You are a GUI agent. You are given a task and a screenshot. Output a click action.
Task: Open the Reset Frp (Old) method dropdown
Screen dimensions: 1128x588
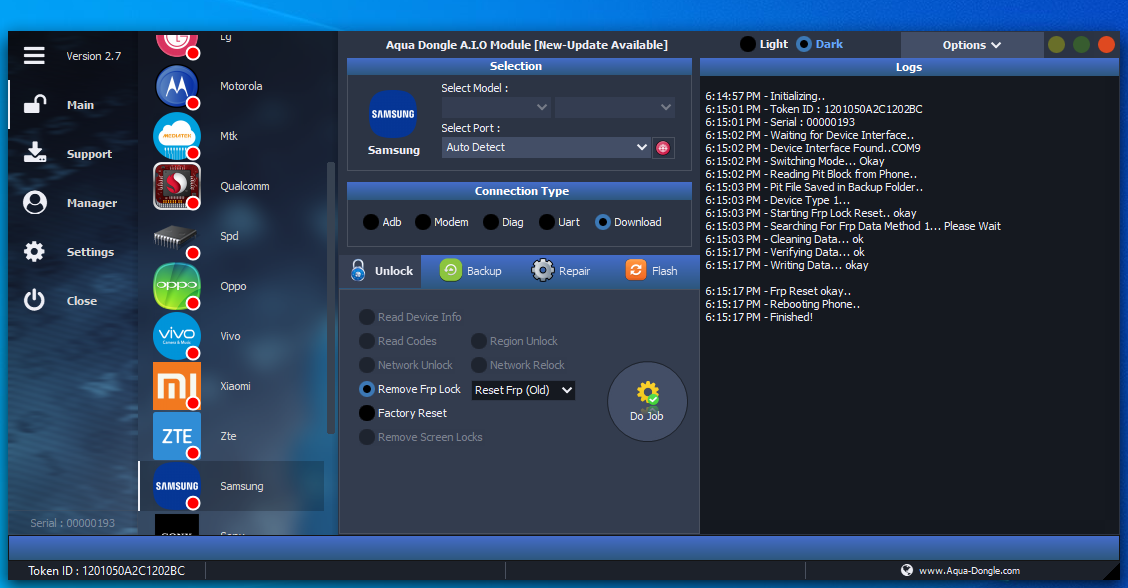tap(523, 390)
